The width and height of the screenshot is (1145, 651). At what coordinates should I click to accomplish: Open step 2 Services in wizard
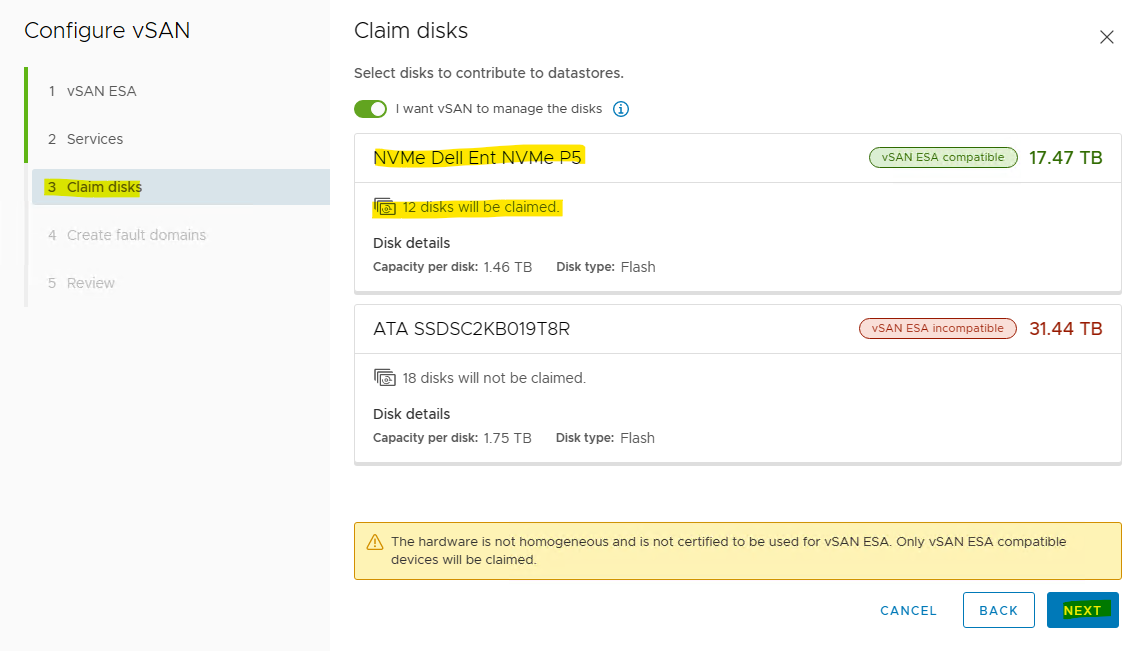click(x=95, y=139)
